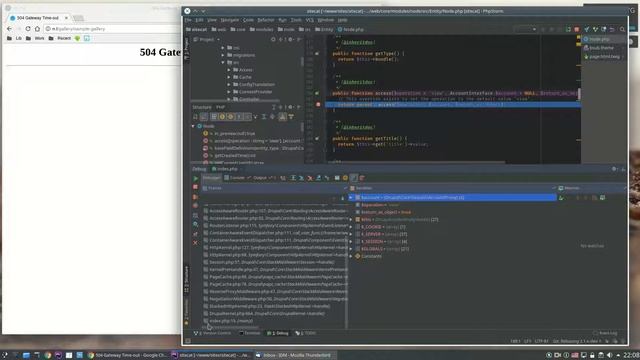The image size is (640, 360).
Task: Toggle the first grid view button in the Structure toolbar
Action: [x=214, y=117]
